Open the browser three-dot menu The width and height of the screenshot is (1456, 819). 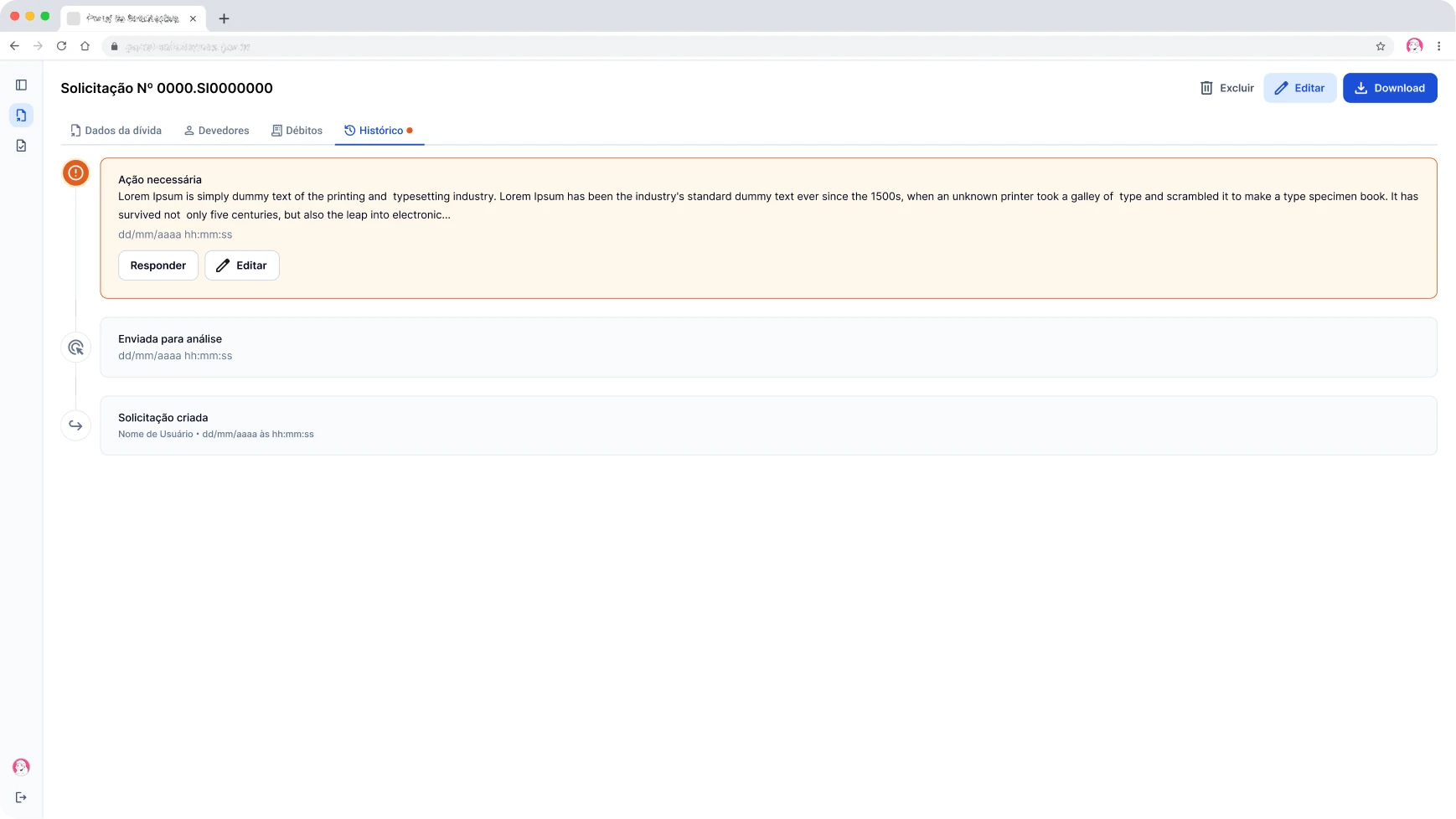coord(1438,46)
